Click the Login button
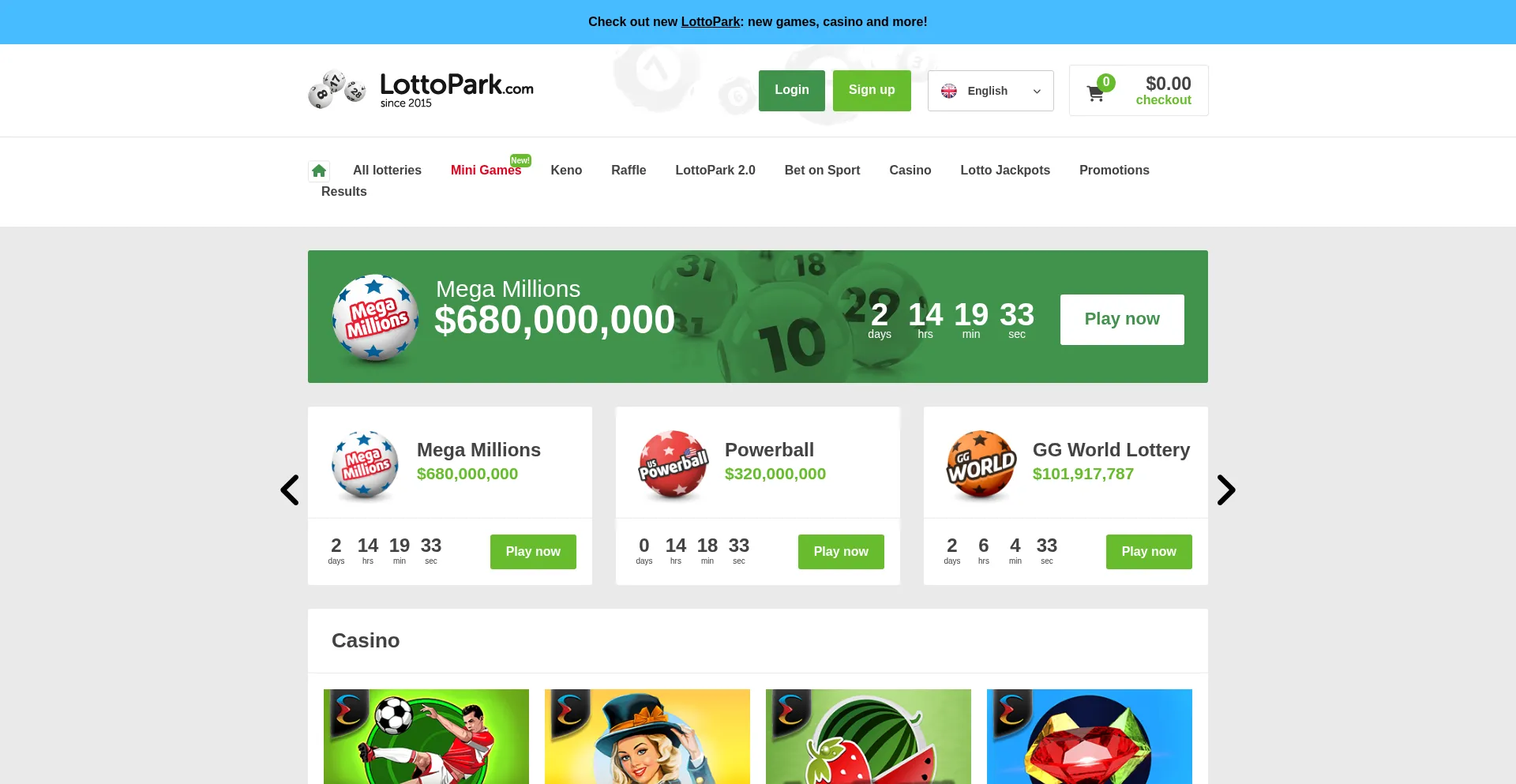 point(792,91)
